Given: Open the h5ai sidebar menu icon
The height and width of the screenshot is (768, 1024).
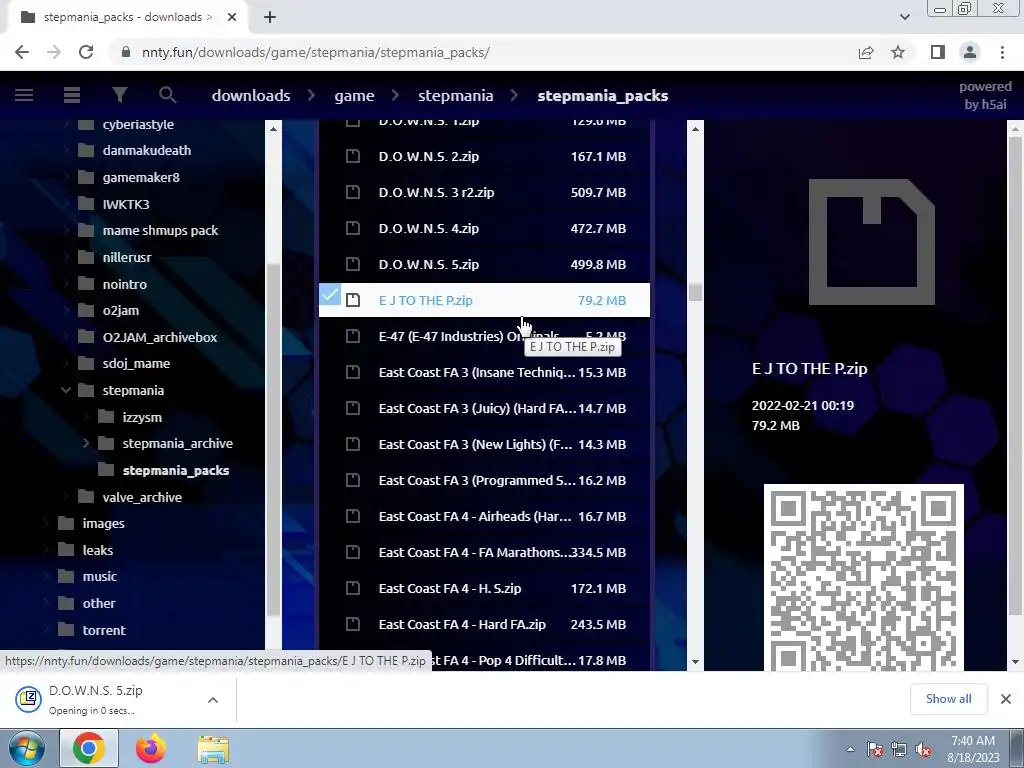Looking at the screenshot, I should [24, 95].
